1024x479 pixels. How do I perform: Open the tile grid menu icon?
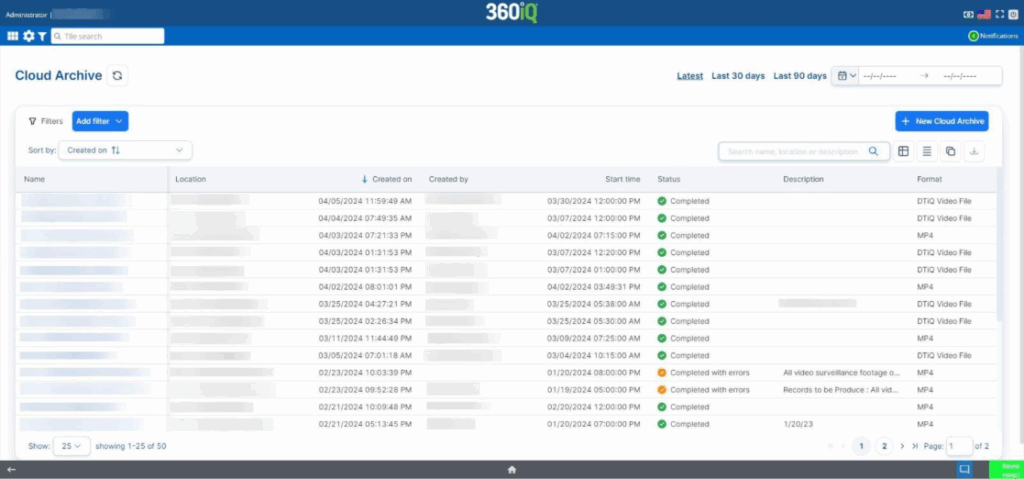point(13,36)
